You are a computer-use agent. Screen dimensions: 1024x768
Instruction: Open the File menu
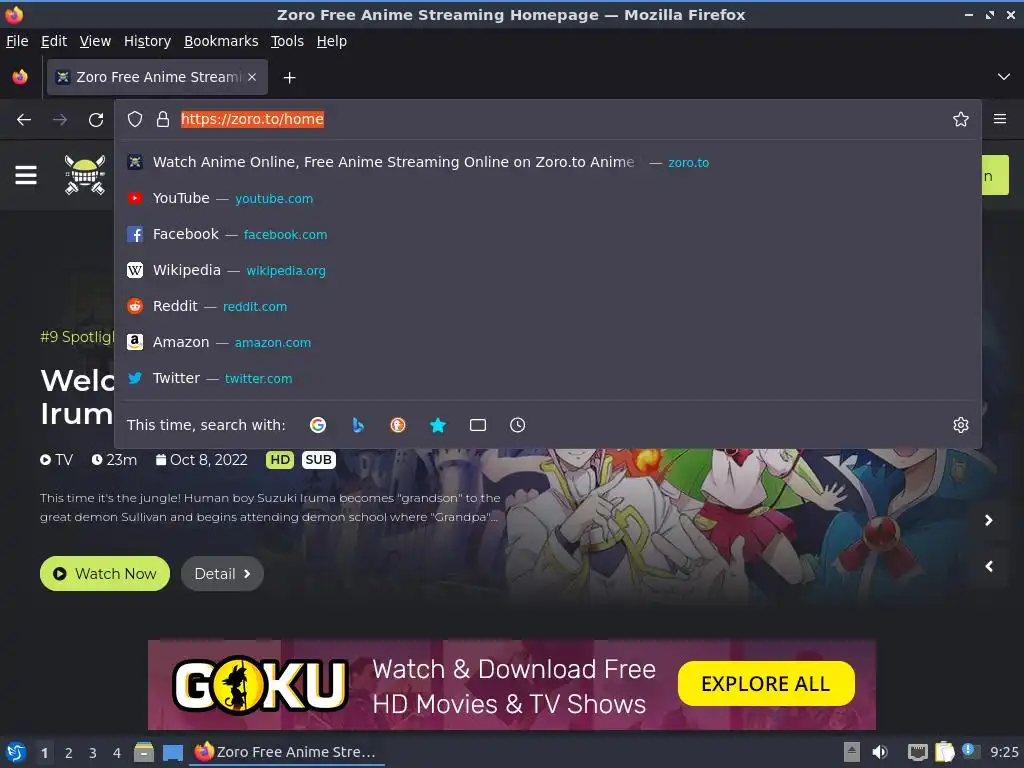coord(17,41)
